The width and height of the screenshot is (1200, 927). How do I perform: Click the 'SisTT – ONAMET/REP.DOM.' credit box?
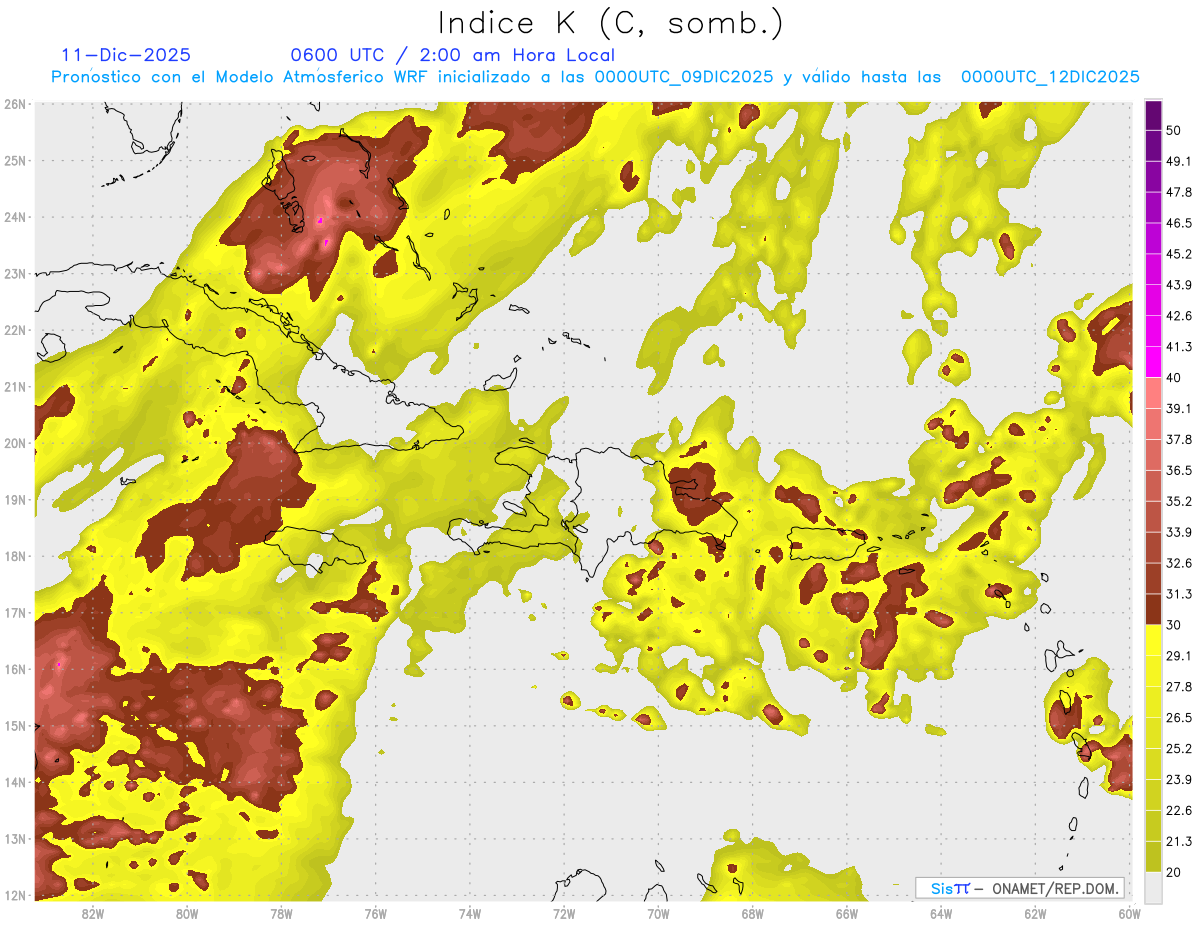[1020, 888]
